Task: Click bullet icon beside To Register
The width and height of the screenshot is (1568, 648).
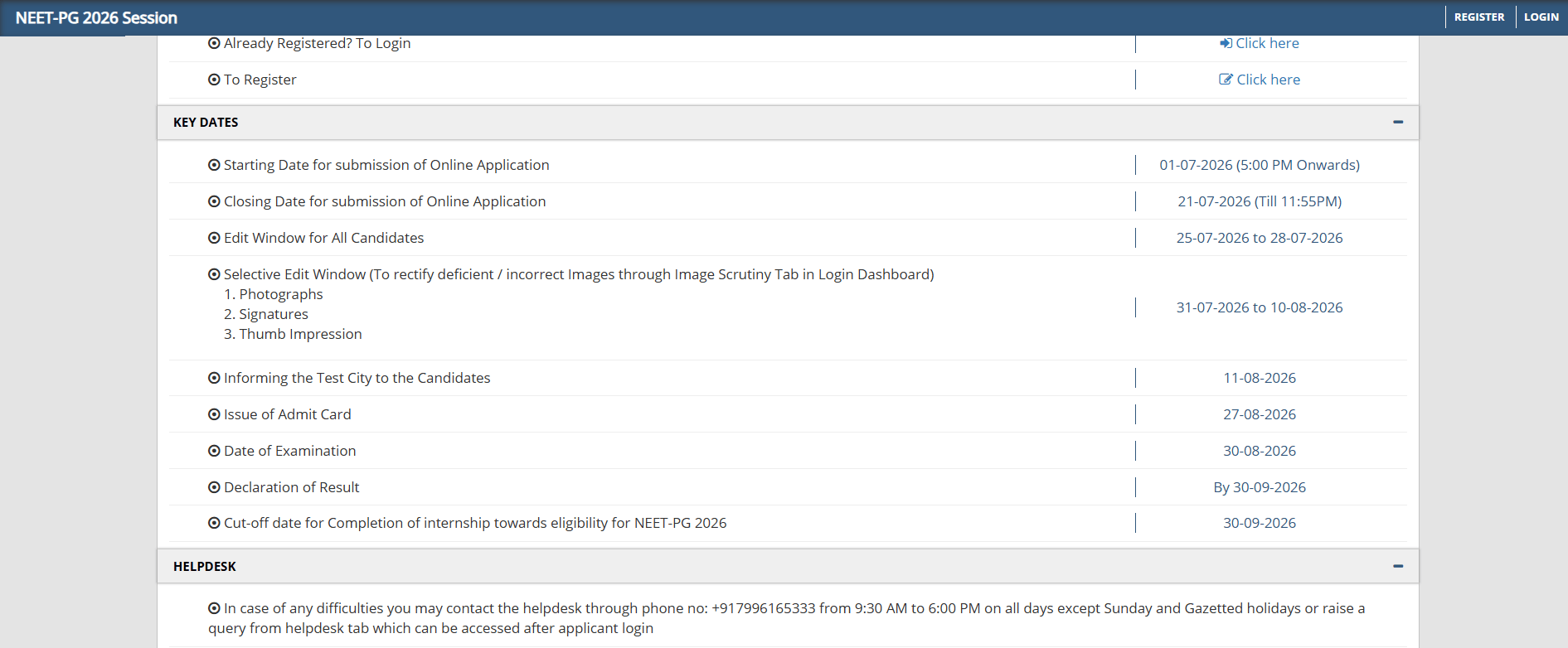Action: 214,80
